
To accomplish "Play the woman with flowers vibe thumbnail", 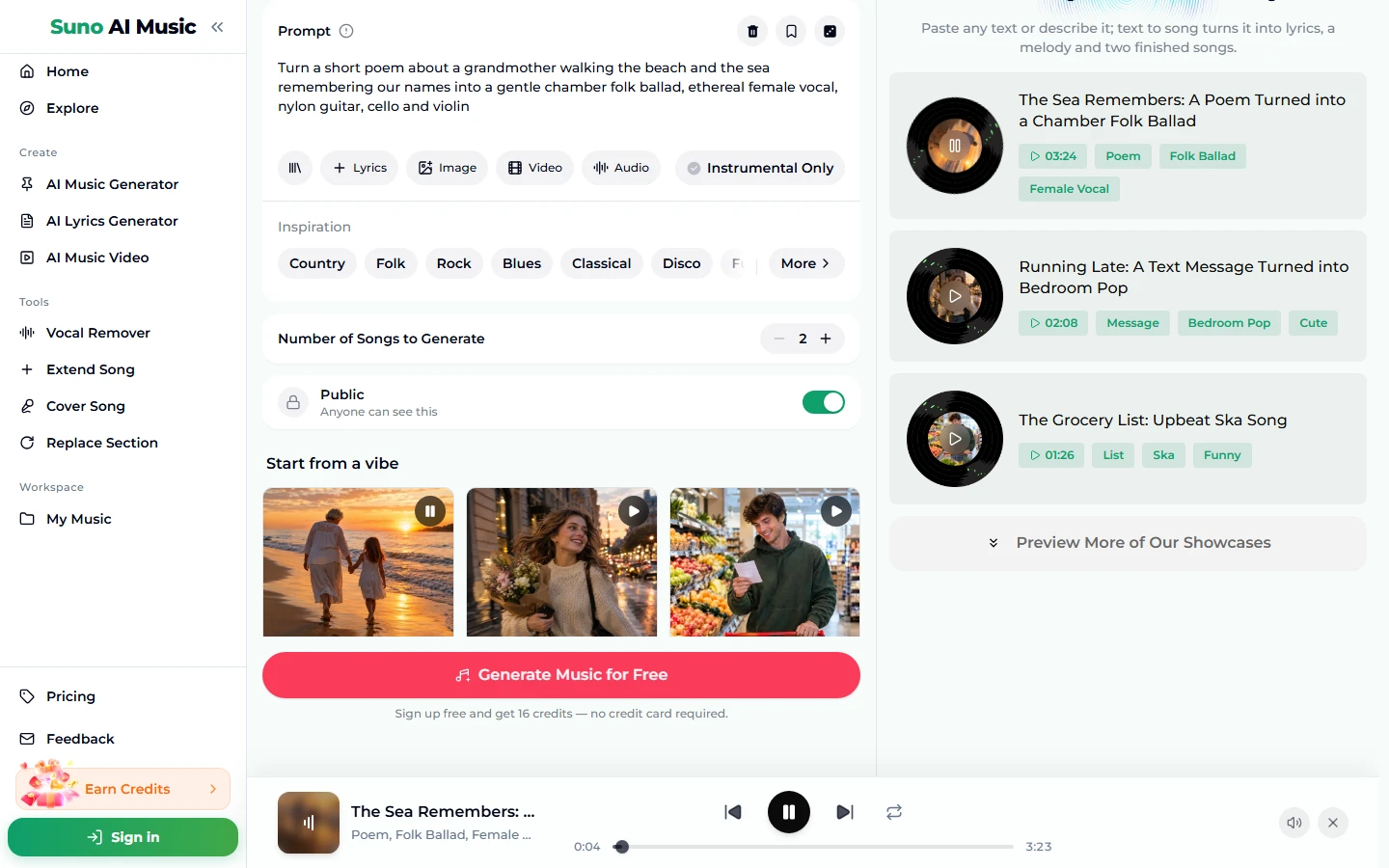I will pos(634,511).
